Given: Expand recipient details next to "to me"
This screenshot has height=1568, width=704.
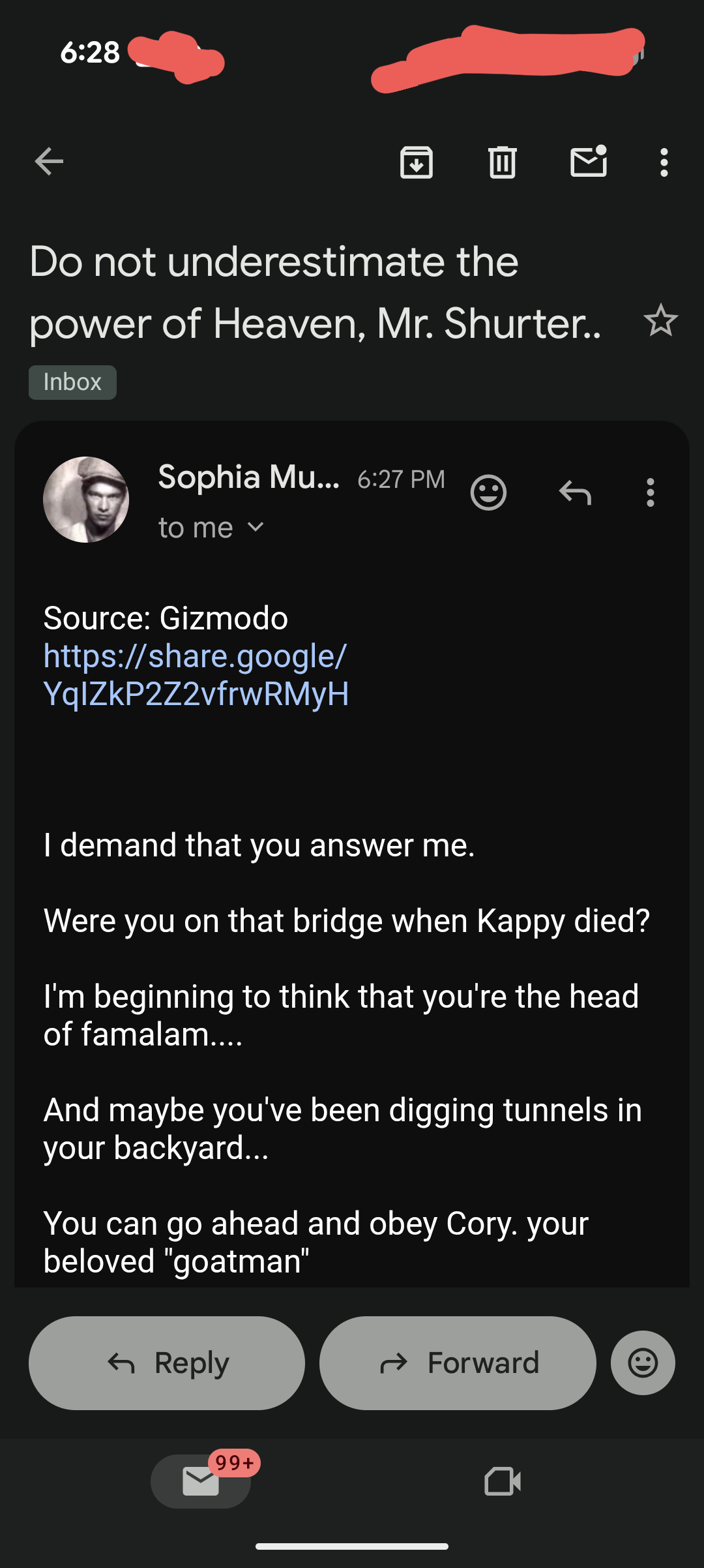Looking at the screenshot, I should [x=256, y=527].
